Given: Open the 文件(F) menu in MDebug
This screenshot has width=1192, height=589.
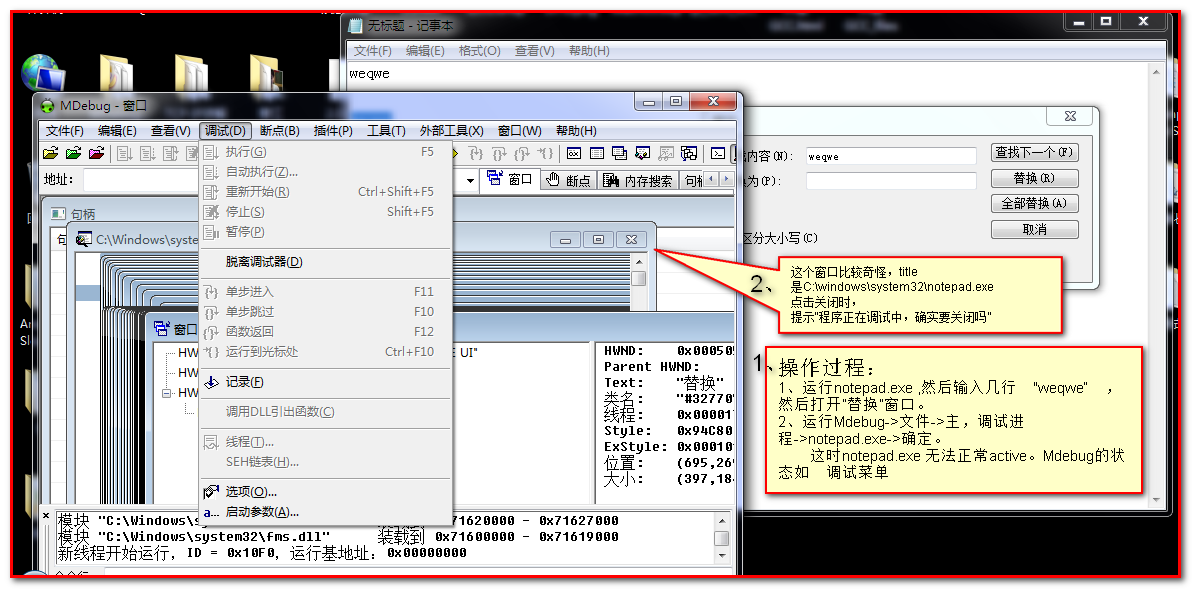Looking at the screenshot, I should (65, 131).
